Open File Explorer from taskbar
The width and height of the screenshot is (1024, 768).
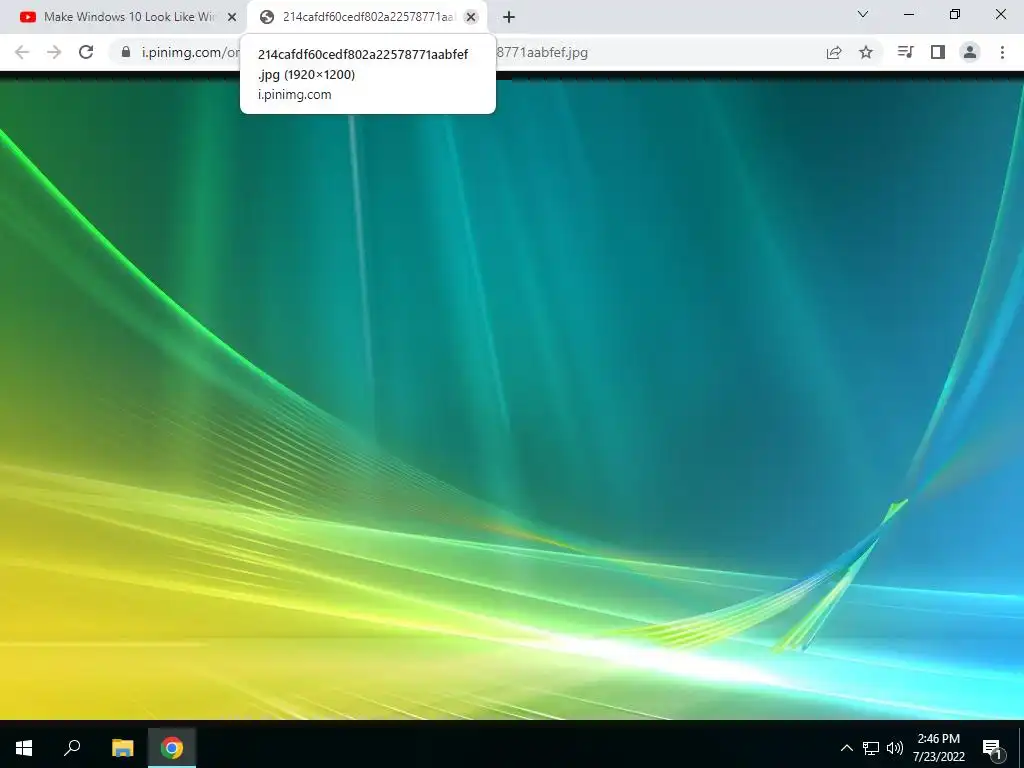click(123, 747)
